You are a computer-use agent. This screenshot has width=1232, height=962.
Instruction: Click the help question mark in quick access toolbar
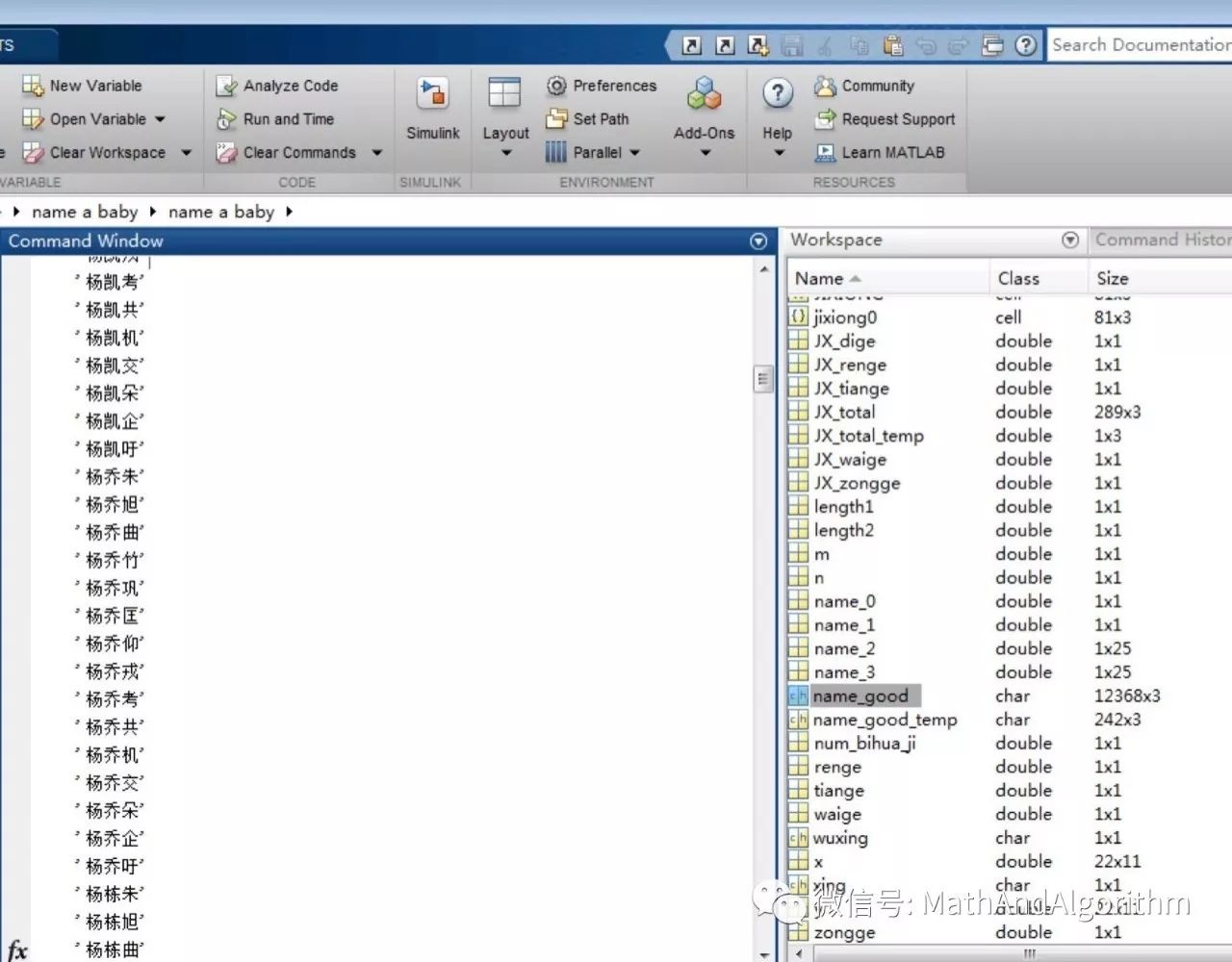(x=1026, y=45)
